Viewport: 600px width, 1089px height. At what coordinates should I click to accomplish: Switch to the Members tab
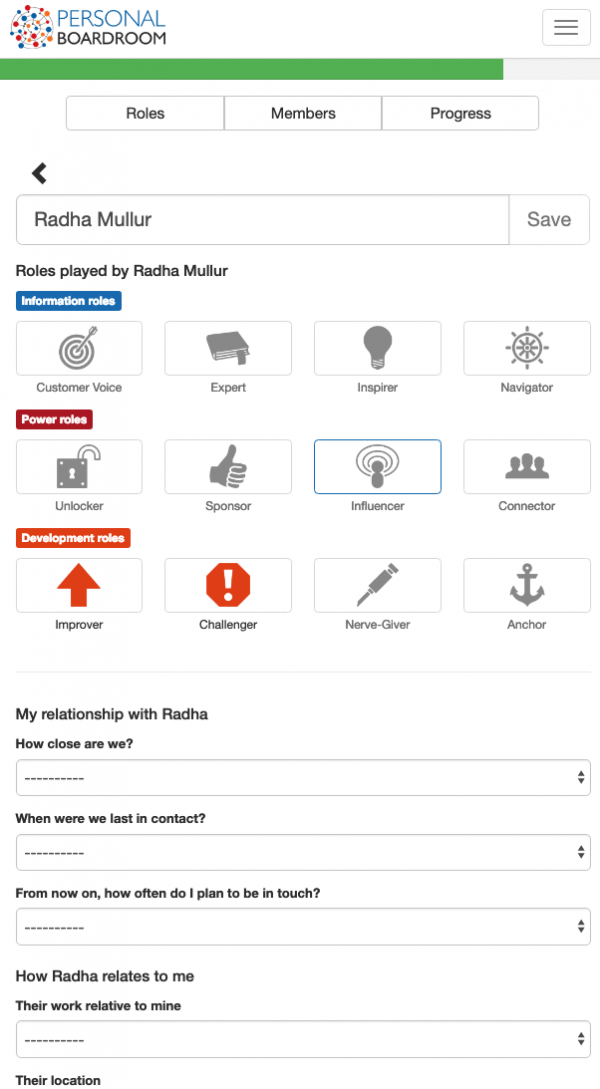pos(303,113)
